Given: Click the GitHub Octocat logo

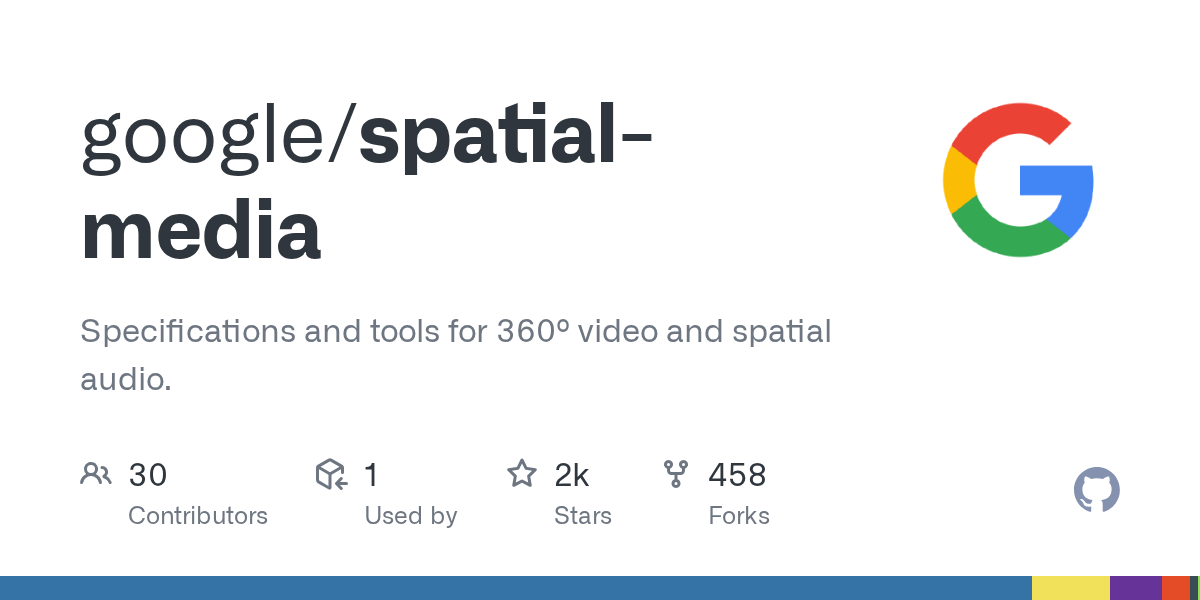Looking at the screenshot, I should point(1096,491).
